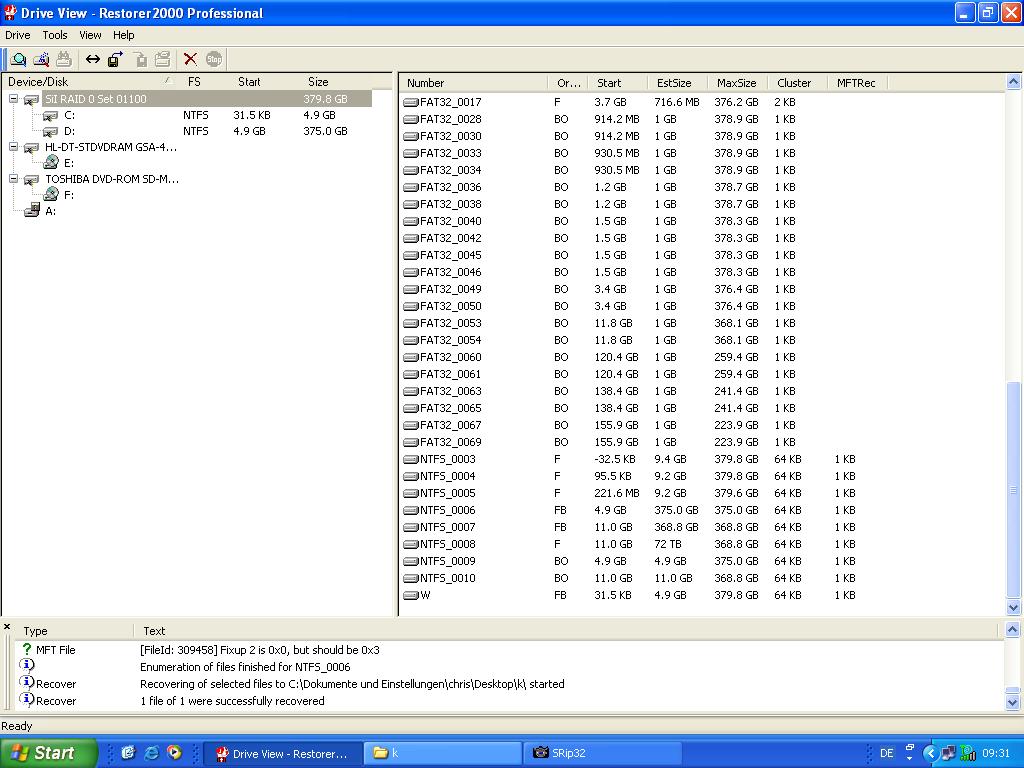The image size is (1024, 768).
Task: Click the partition list scrollbar up arrow
Action: pos(1013,82)
